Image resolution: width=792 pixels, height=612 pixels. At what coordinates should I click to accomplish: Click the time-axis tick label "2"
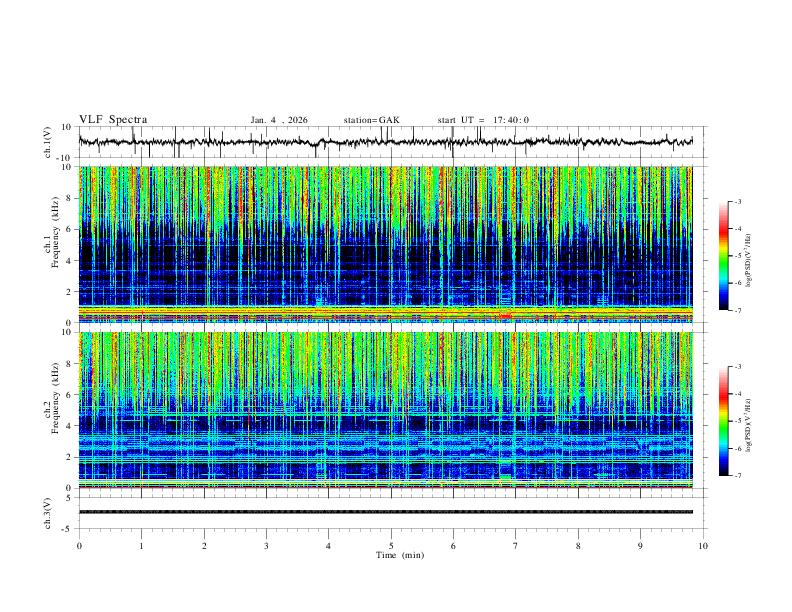(x=204, y=546)
